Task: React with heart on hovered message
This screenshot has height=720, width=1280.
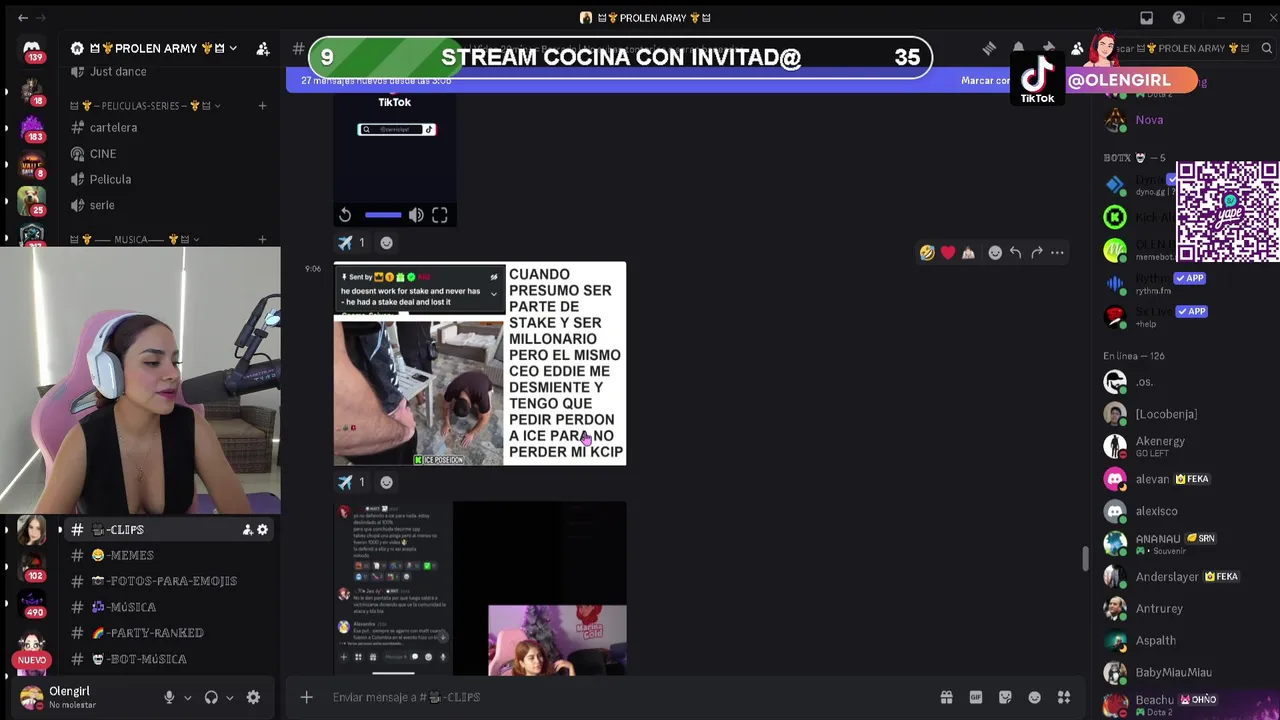Action: pyautogui.click(x=948, y=253)
